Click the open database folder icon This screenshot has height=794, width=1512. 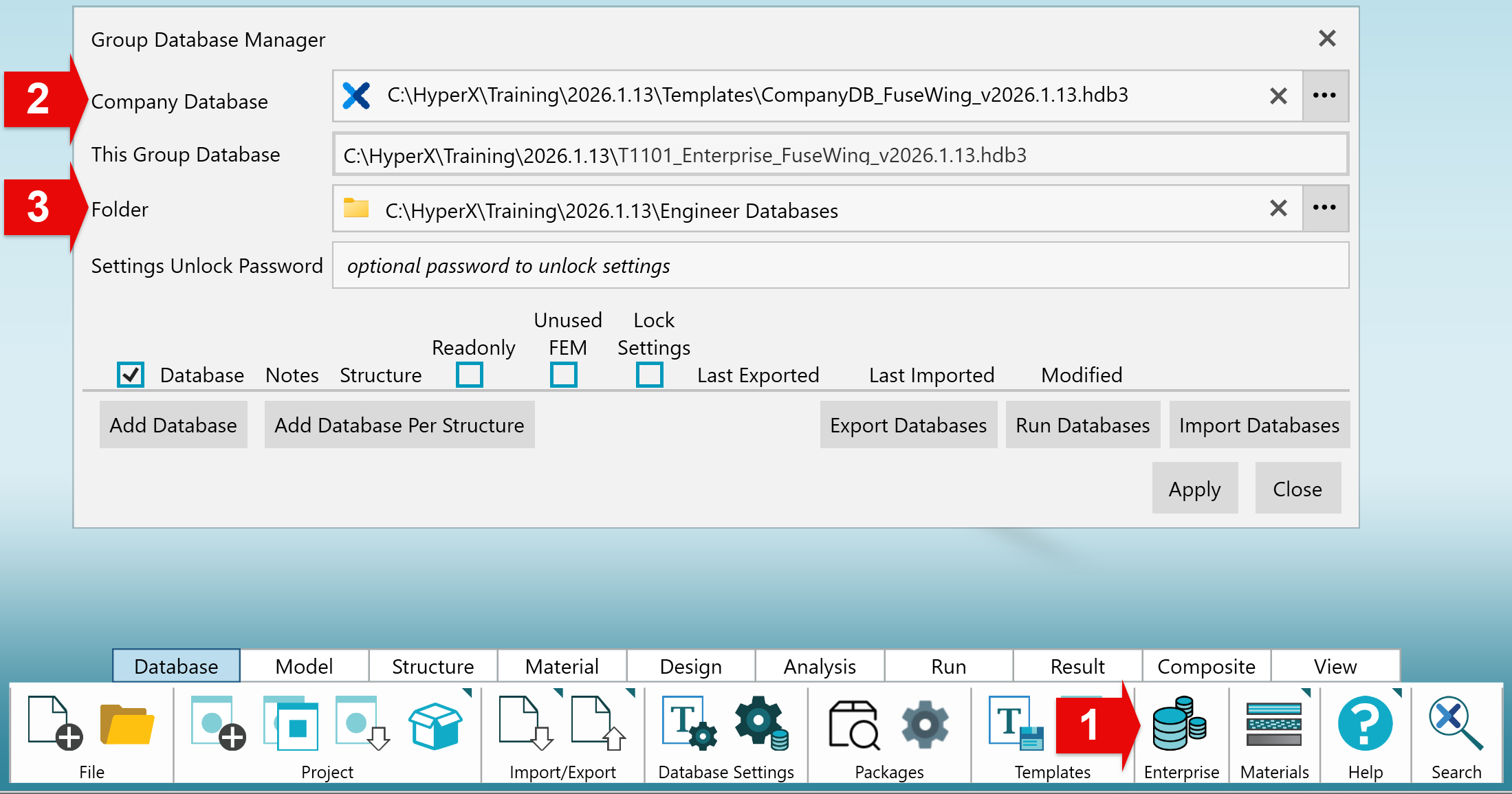[127, 724]
